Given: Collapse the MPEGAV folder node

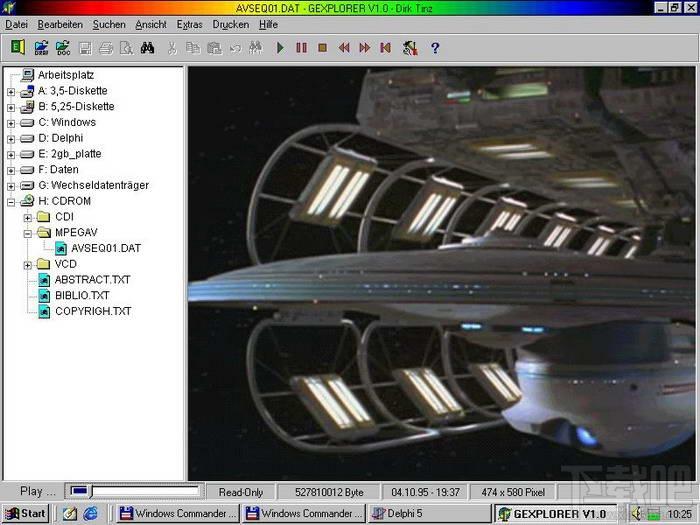Looking at the screenshot, I should (x=27, y=232).
